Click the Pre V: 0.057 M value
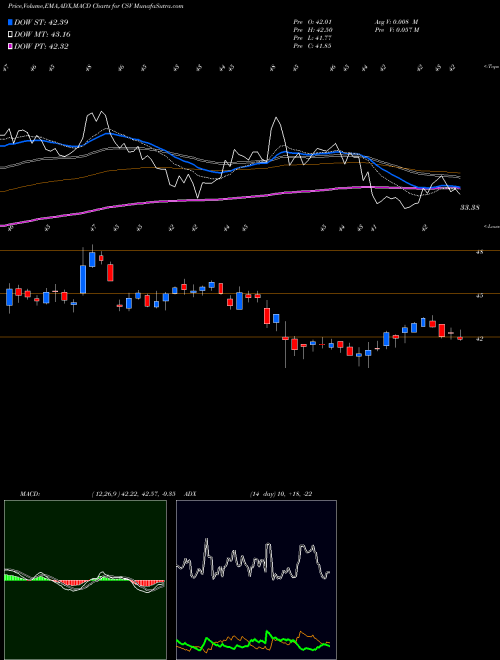The width and height of the screenshot is (500, 660). coord(397,30)
